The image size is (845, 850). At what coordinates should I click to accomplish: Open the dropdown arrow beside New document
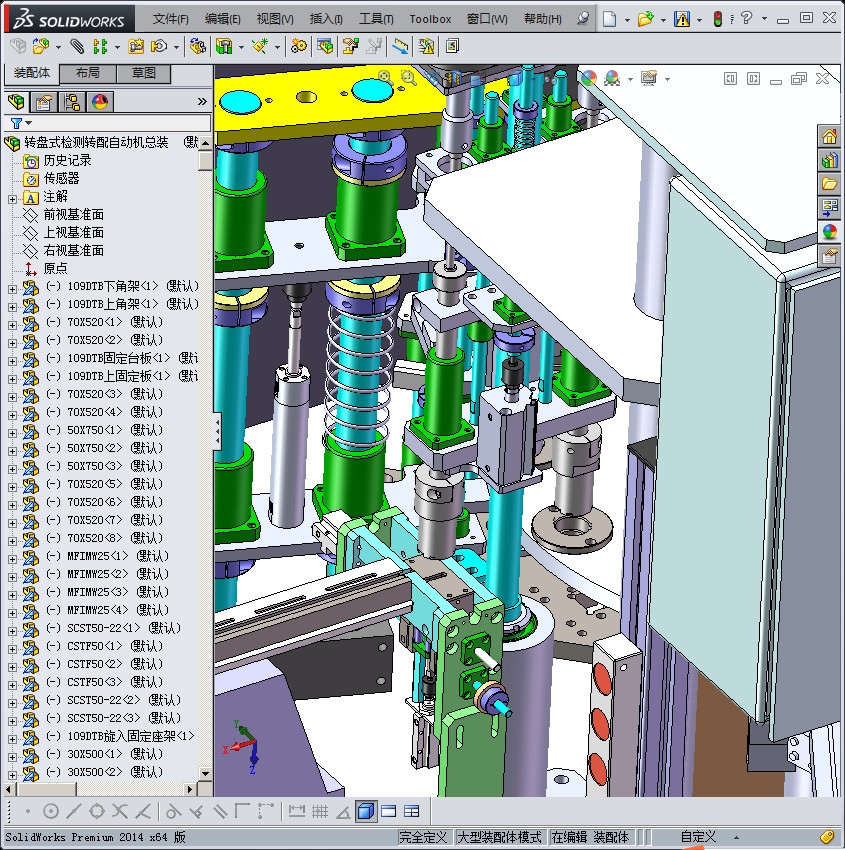(627, 19)
